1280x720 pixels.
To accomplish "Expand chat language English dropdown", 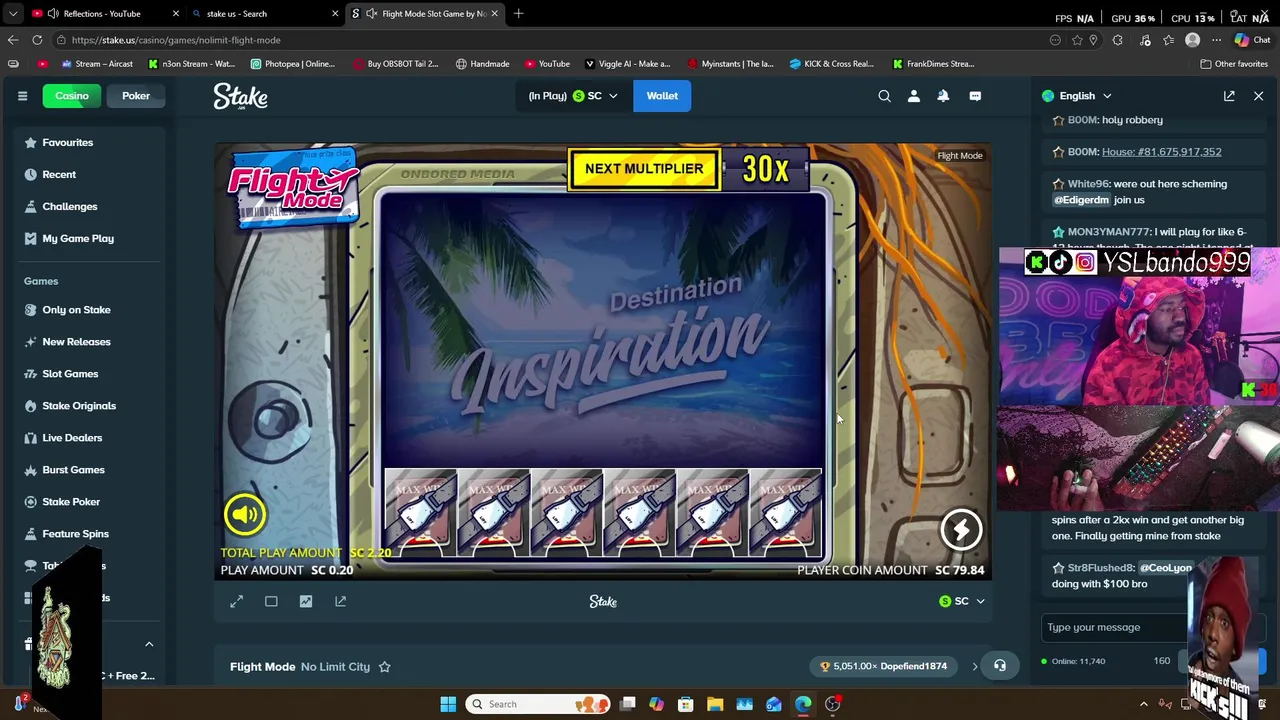I will click(1077, 96).
